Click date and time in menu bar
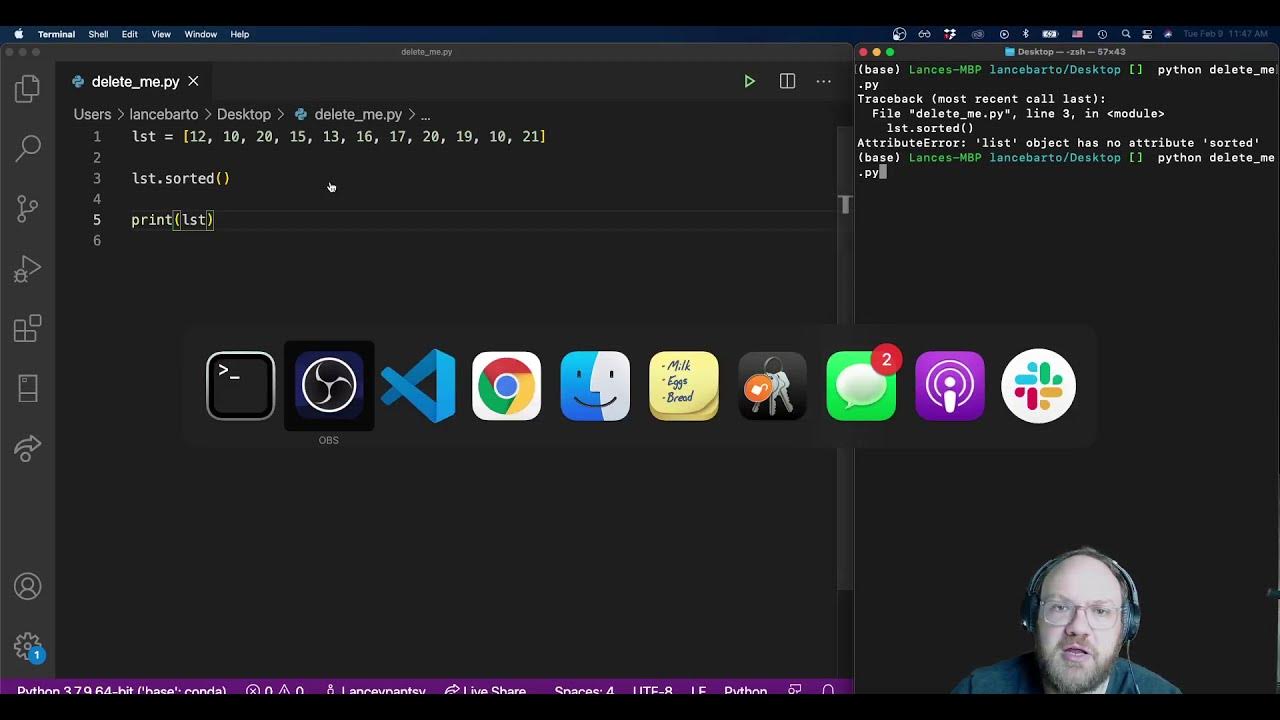This screenshot has height=720, width=1280. tap(1225, 34)
